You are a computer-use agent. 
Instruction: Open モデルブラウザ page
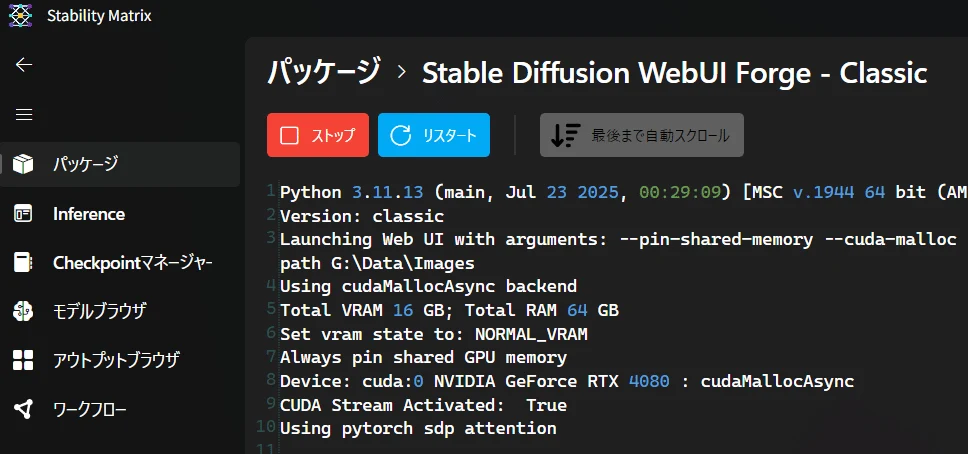[120, 311]
